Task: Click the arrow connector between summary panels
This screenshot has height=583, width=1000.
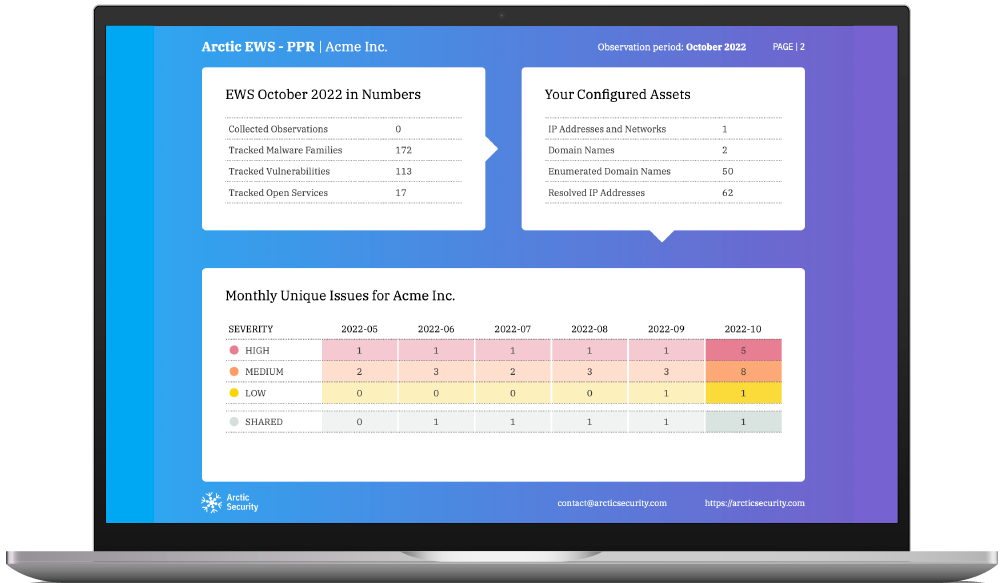Action: (x=490, y=147)
